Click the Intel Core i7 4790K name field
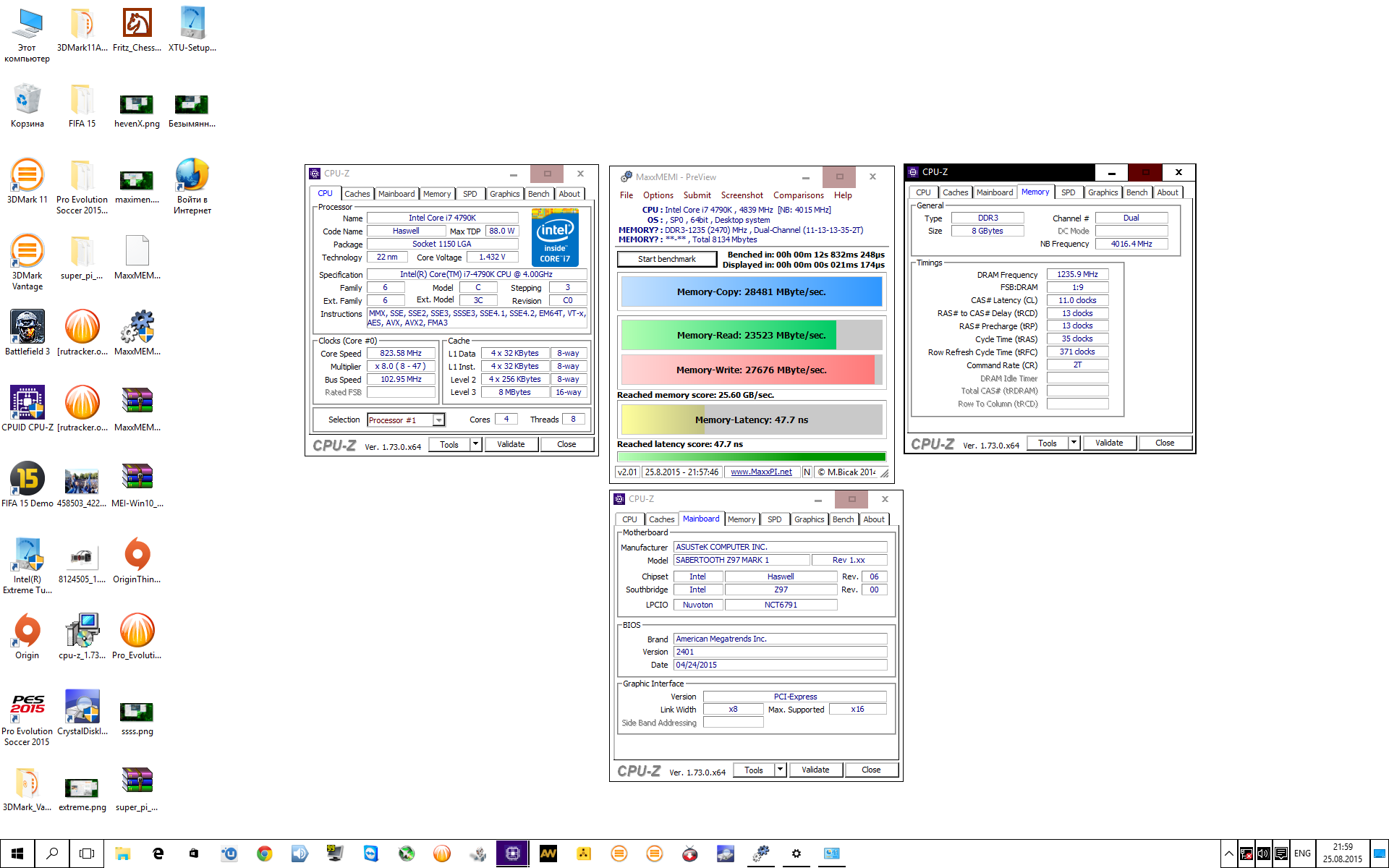 (442, 218)
